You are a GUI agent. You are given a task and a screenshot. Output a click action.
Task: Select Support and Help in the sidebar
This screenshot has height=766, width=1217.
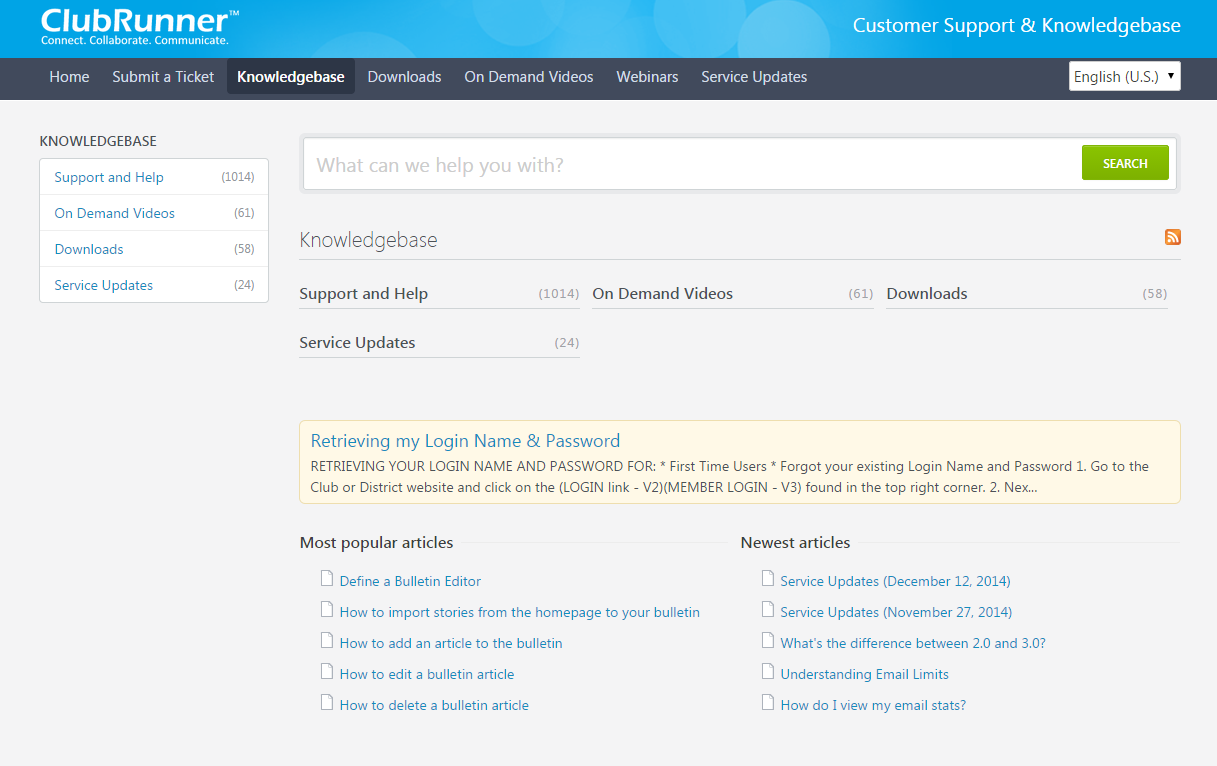click(108, 177)
